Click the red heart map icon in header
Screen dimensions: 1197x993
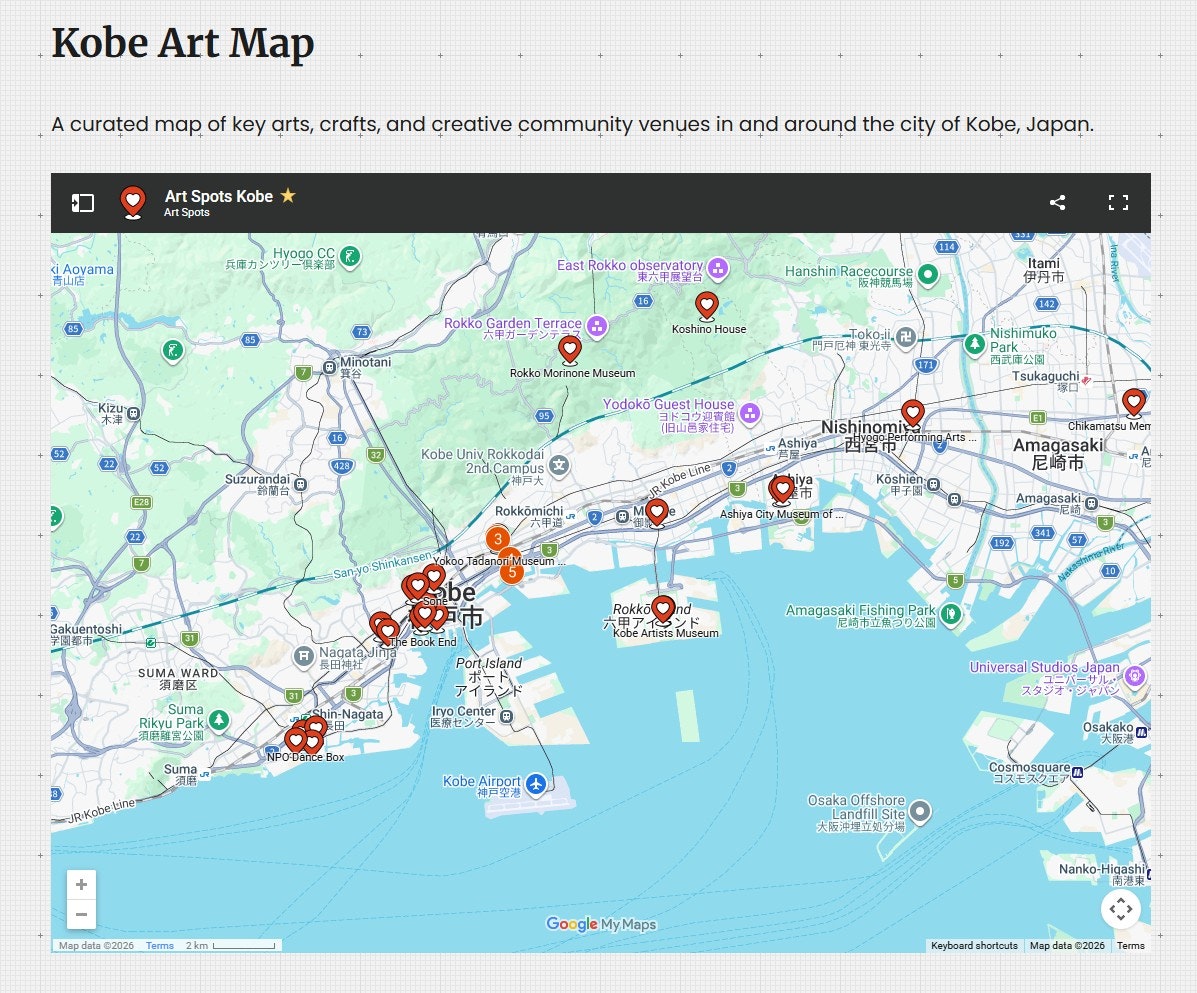point(133,202)
